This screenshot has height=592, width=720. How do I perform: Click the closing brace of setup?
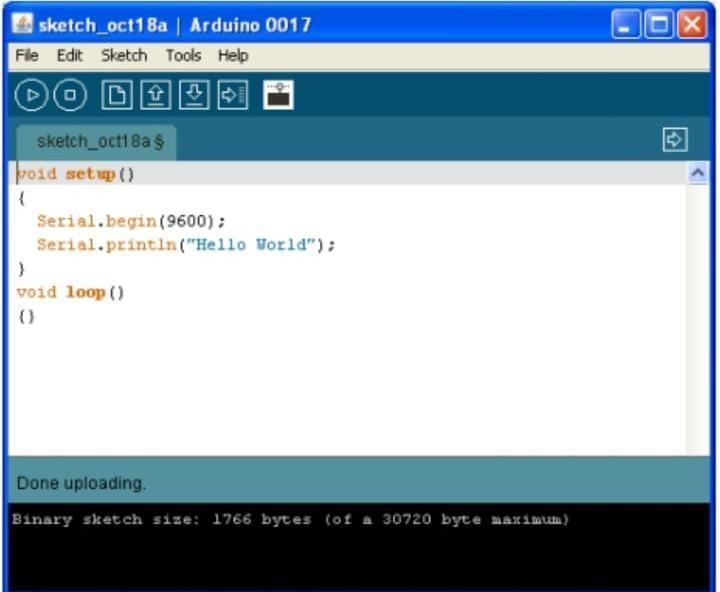click(21, 269)
